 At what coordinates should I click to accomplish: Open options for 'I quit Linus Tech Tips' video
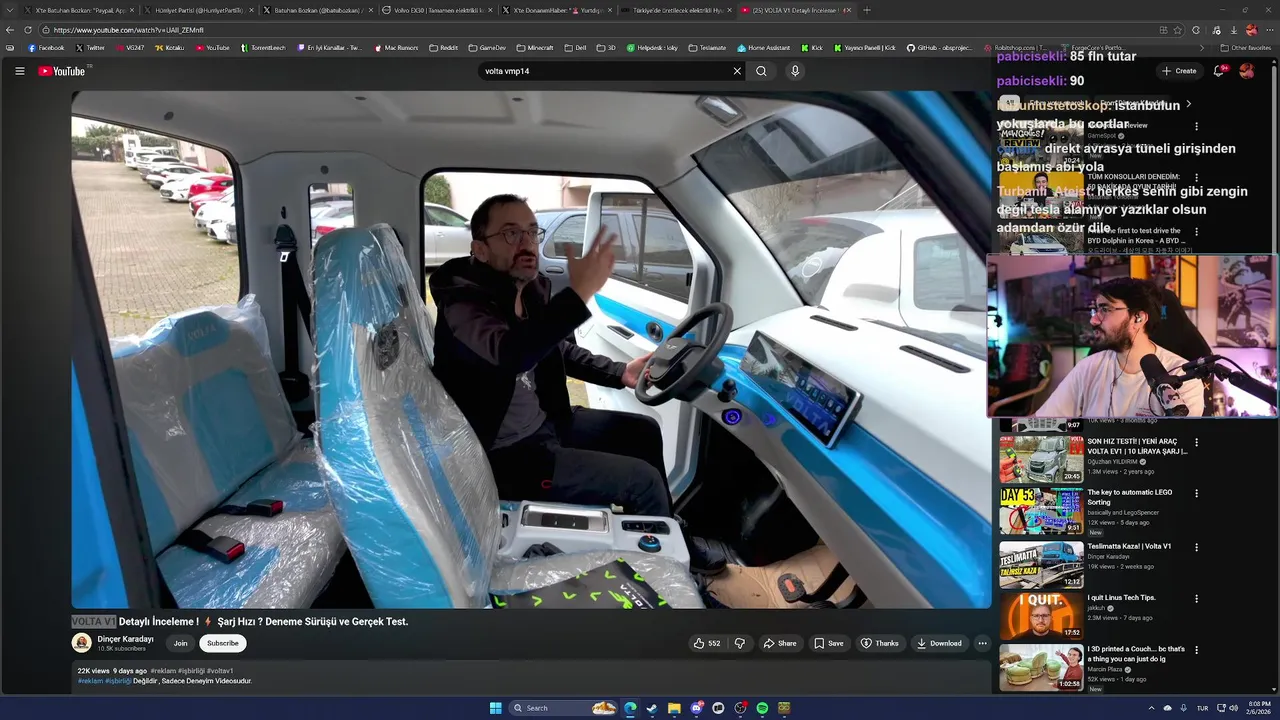pos(1196,598)
